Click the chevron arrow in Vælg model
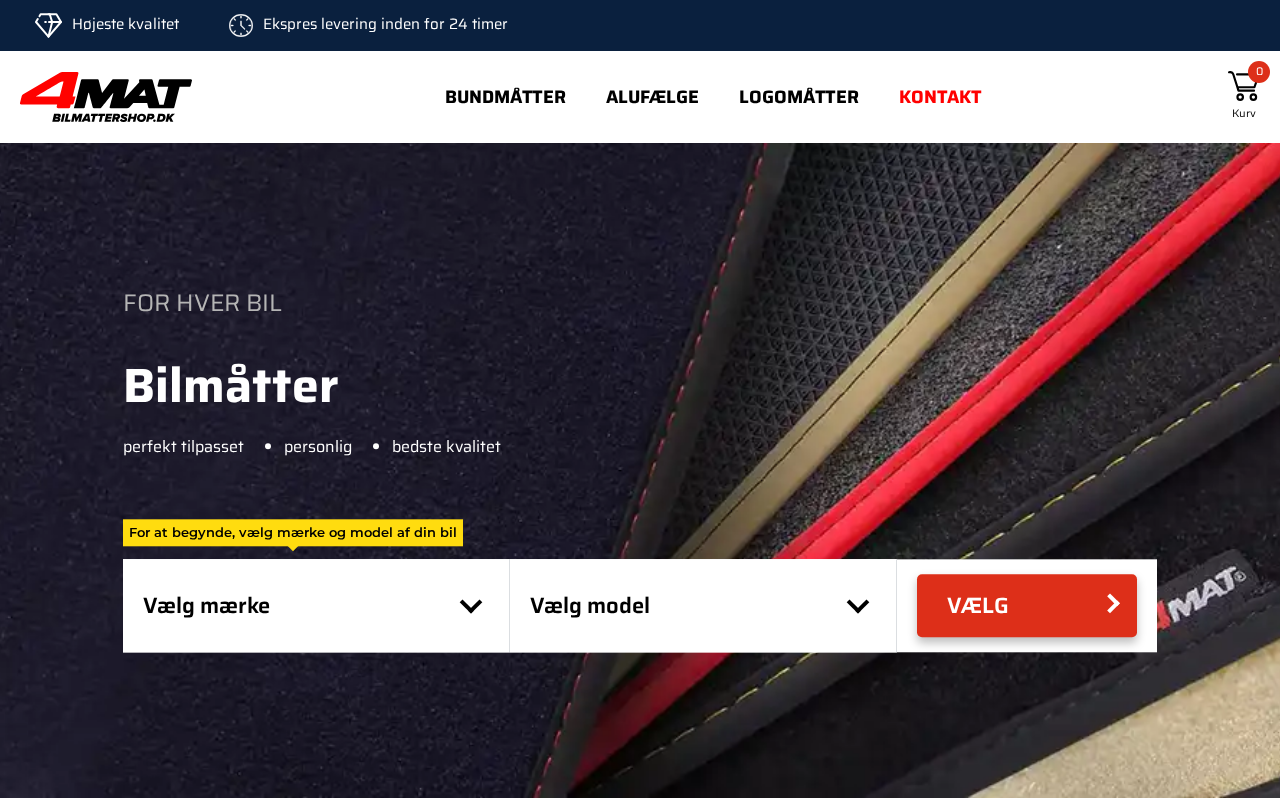The width and height of the screenshot is (1280, 800). click(858, 606)
